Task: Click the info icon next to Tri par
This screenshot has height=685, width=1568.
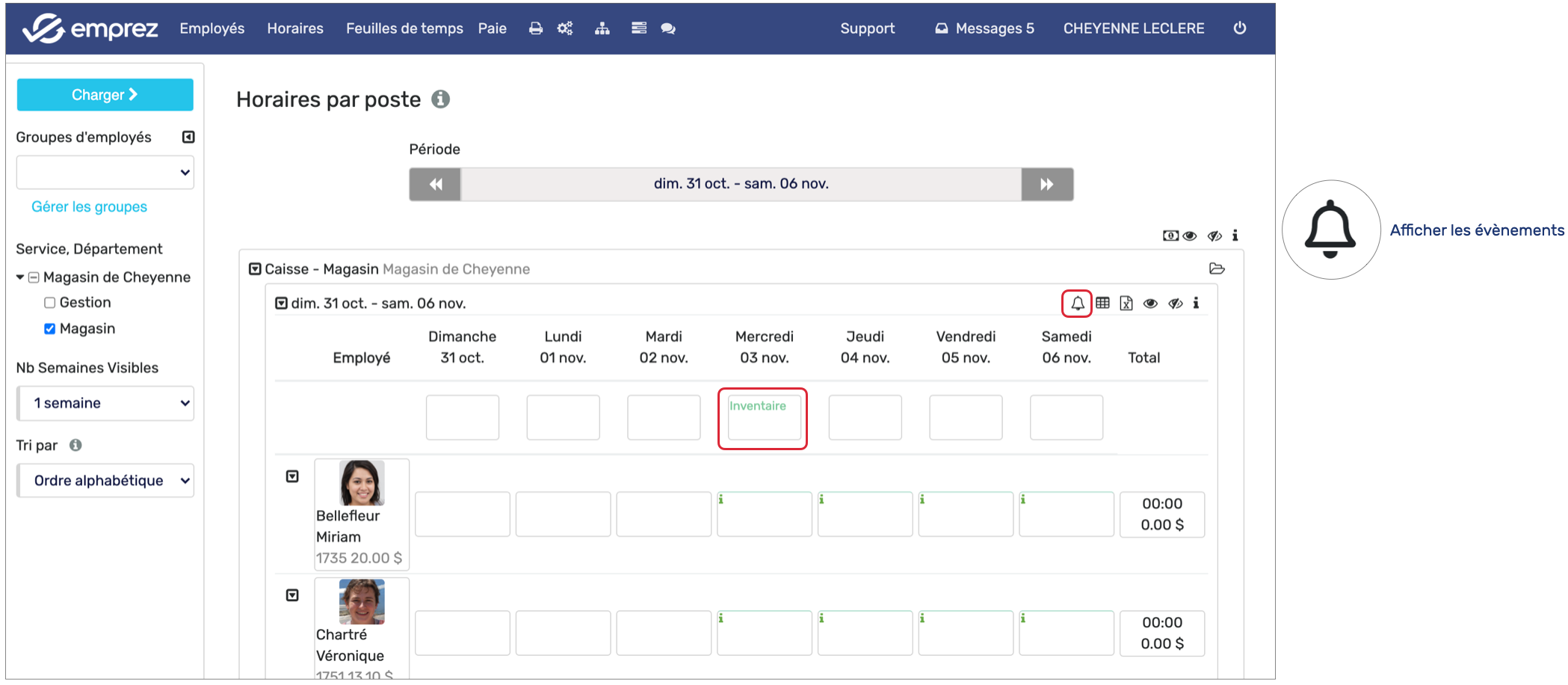Action: 75,445
